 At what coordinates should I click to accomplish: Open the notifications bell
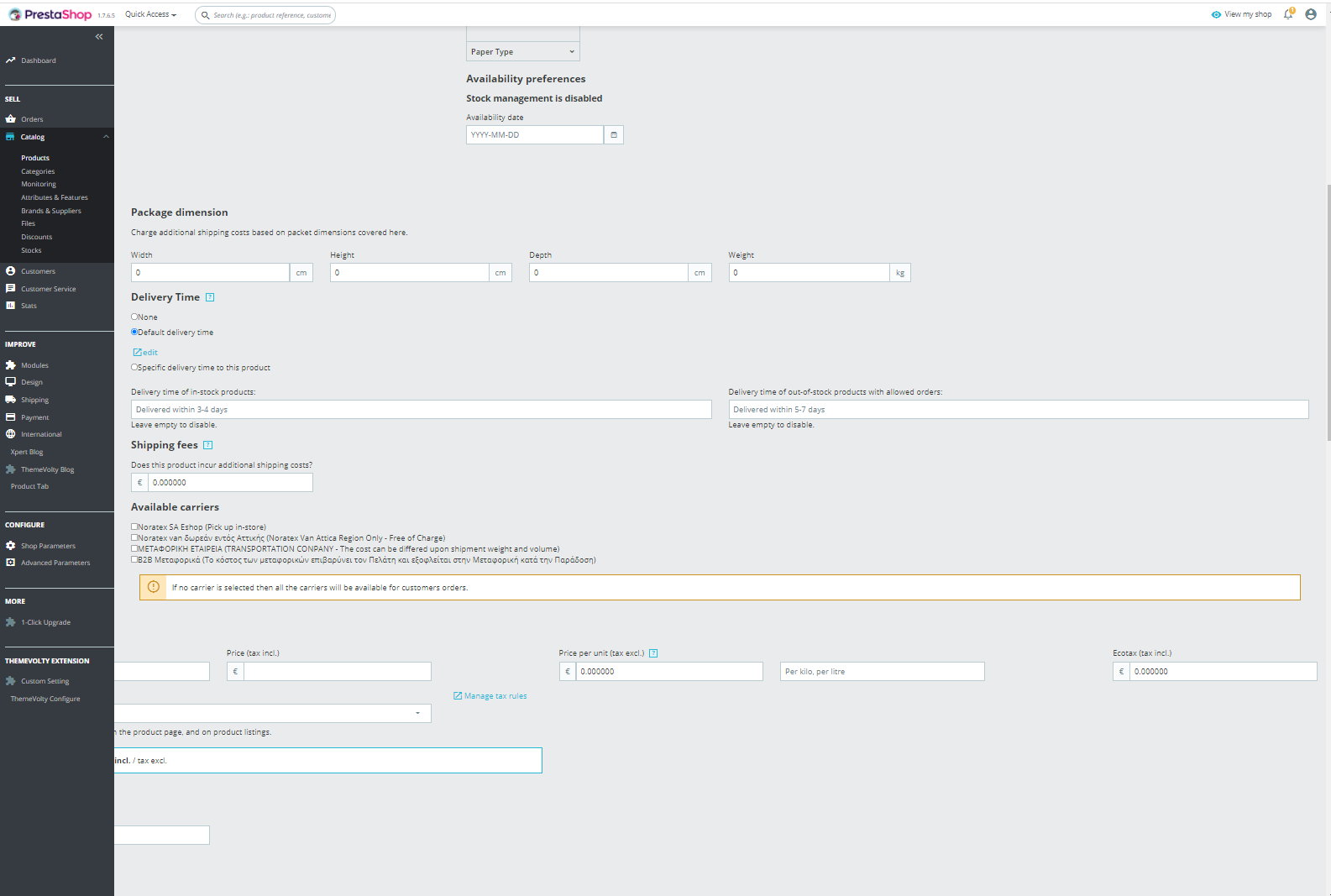pyautogui.click(x=1288, y=13)
